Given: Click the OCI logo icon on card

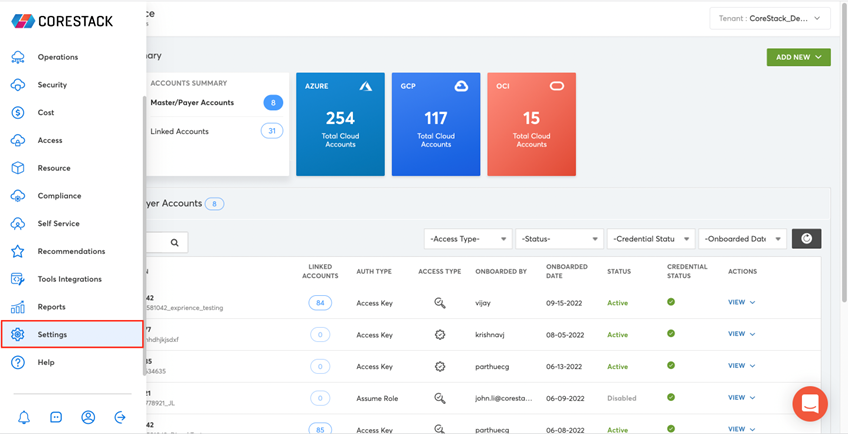Looking at the screenshot, I should (x=557, y=86).
